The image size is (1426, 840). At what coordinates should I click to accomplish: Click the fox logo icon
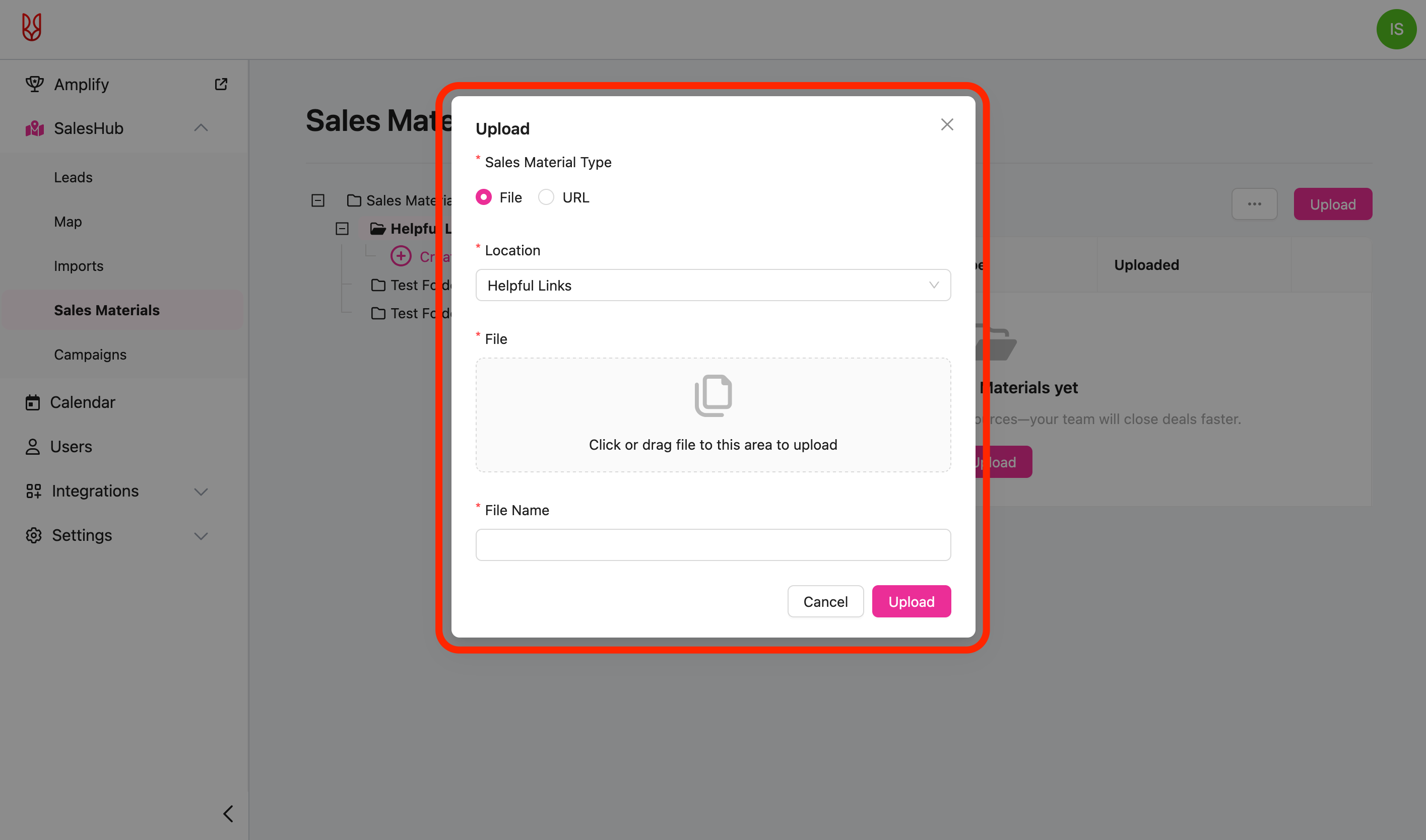[x=32, y=27]
